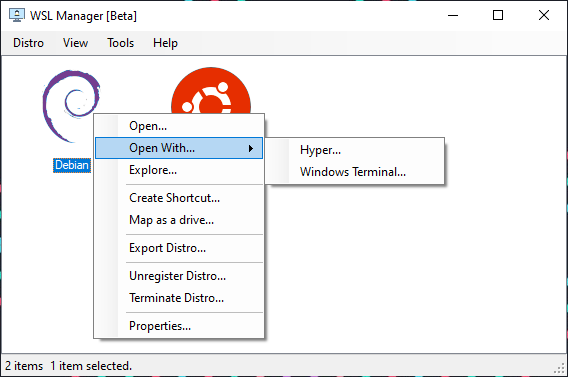
Task: Open the Distro menu
Action: [x=28, y=43]
